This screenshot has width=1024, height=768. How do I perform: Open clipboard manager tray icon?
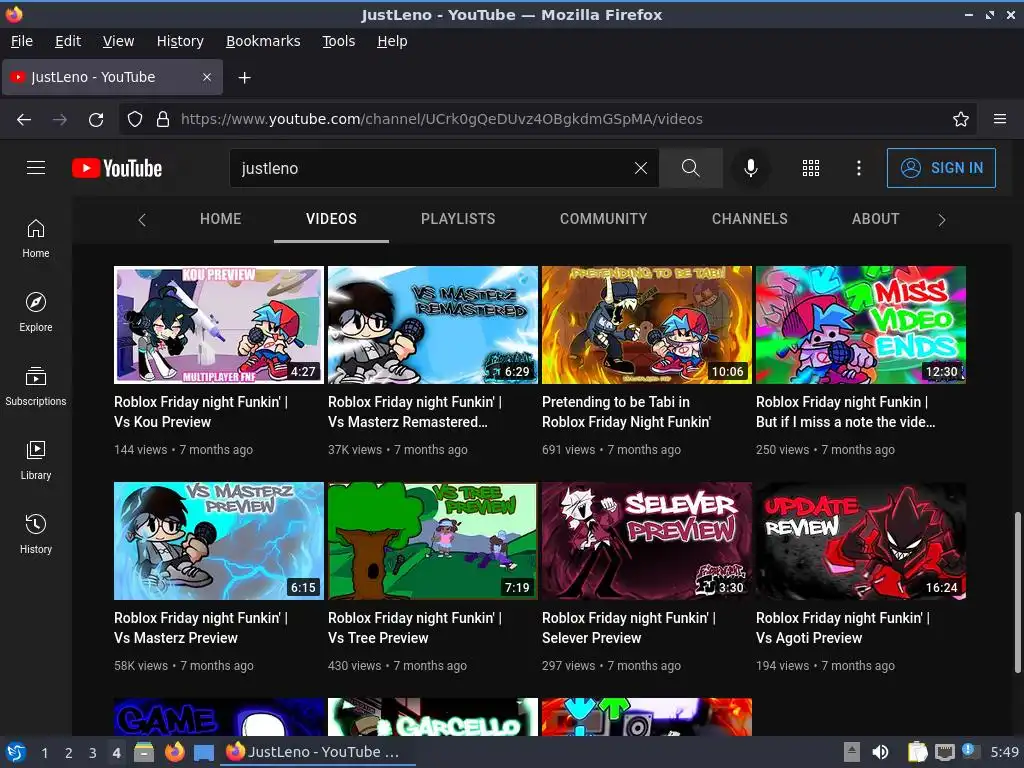(x=918, y=752)
